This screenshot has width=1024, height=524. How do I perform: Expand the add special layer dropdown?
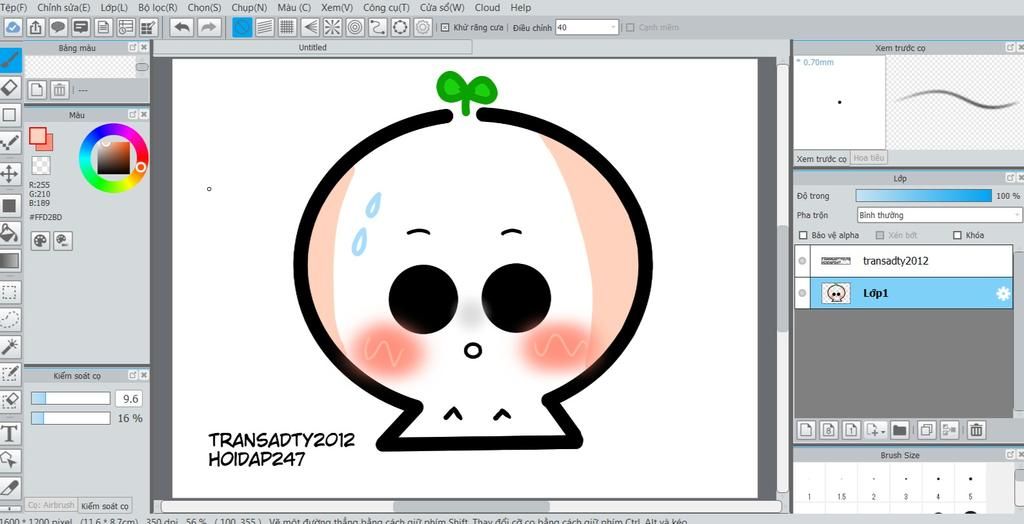(x=875, y=430)
